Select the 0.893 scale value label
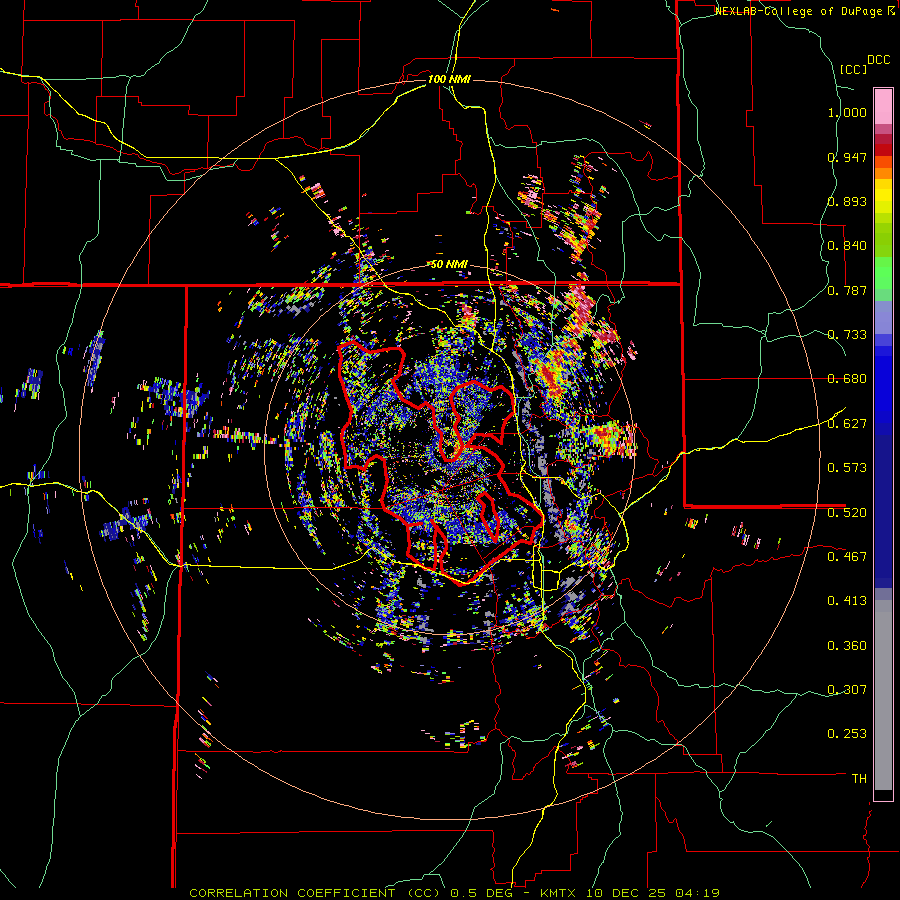 coord(847,201)
